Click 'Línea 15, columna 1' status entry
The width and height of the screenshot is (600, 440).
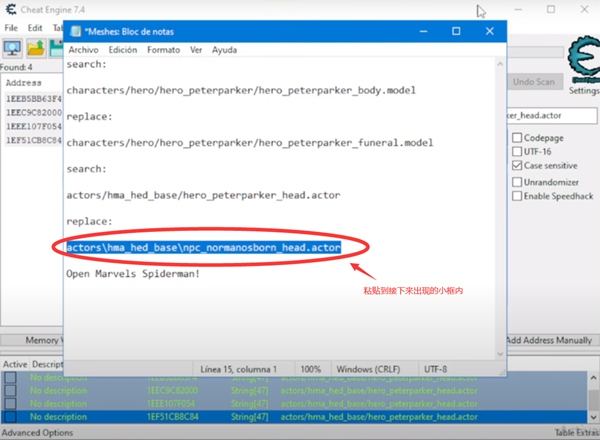pos(238,369)
